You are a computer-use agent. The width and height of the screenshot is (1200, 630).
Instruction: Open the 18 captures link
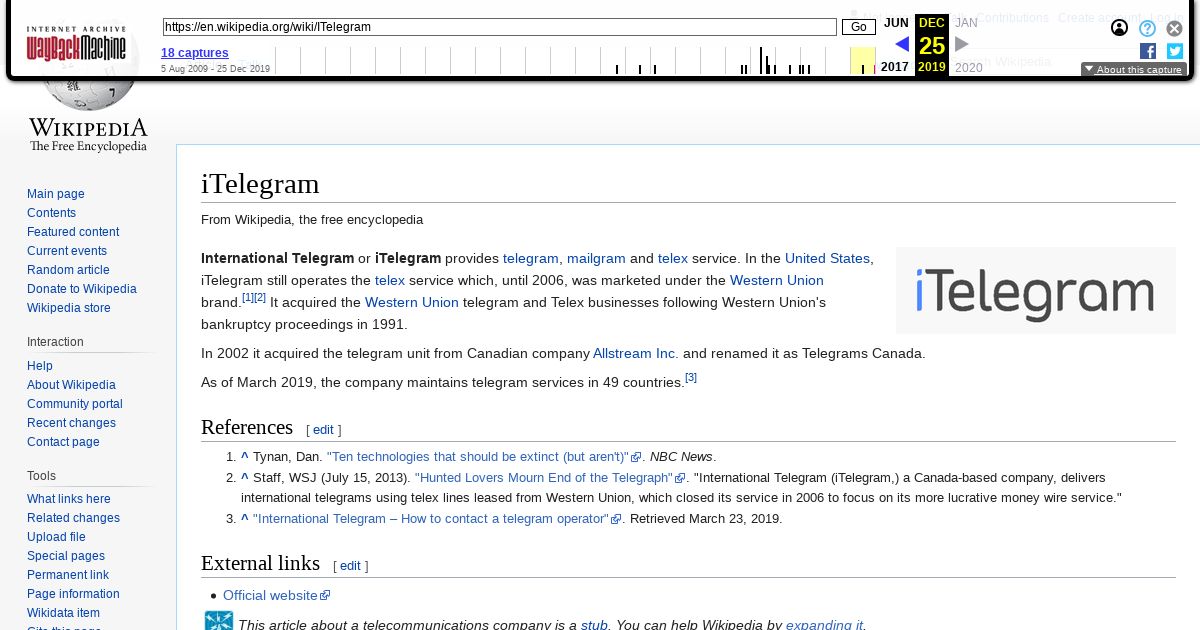click(195, 53)
